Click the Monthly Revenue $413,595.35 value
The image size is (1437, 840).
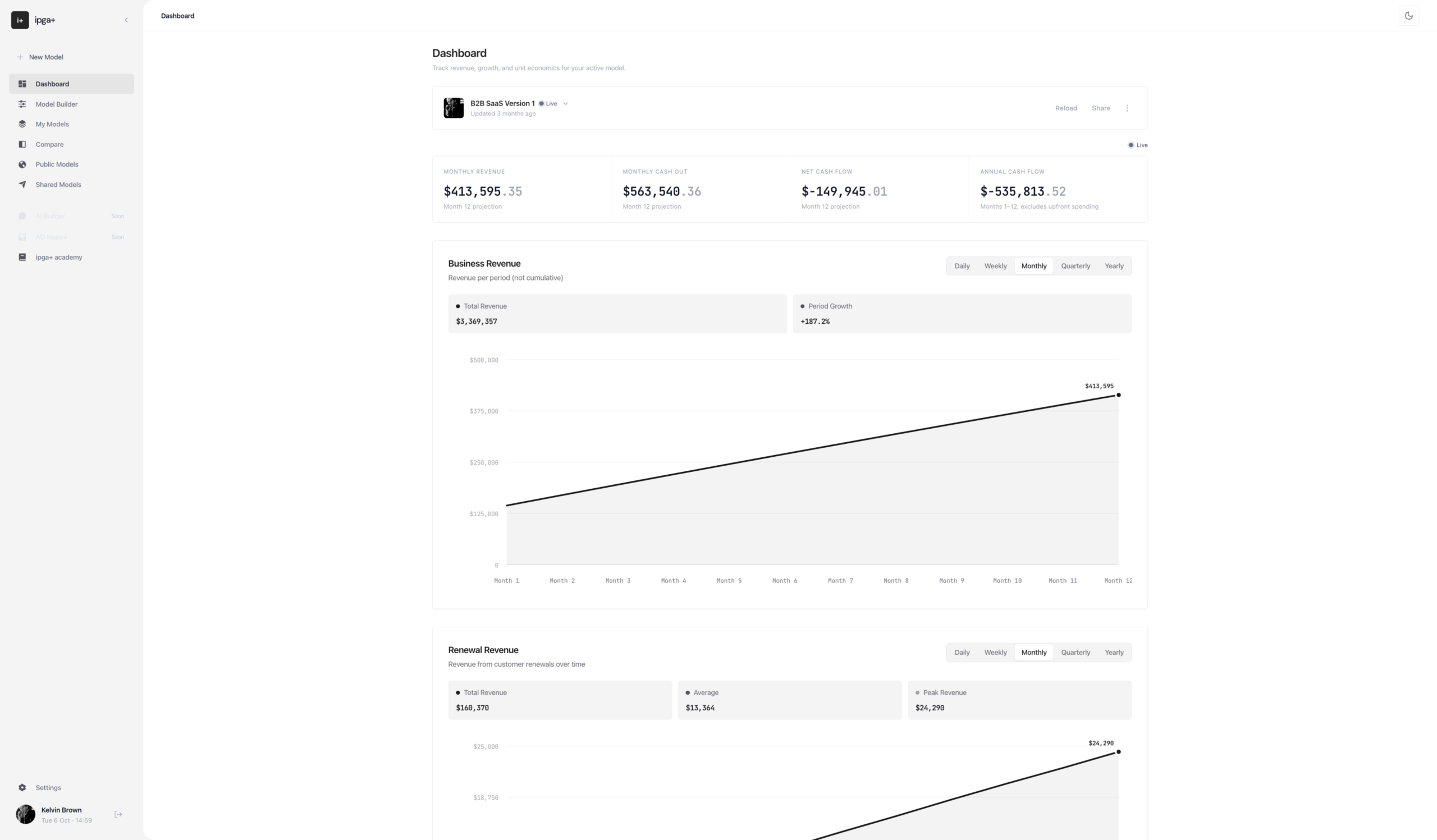pyautogui.click(x=482, y=191)
